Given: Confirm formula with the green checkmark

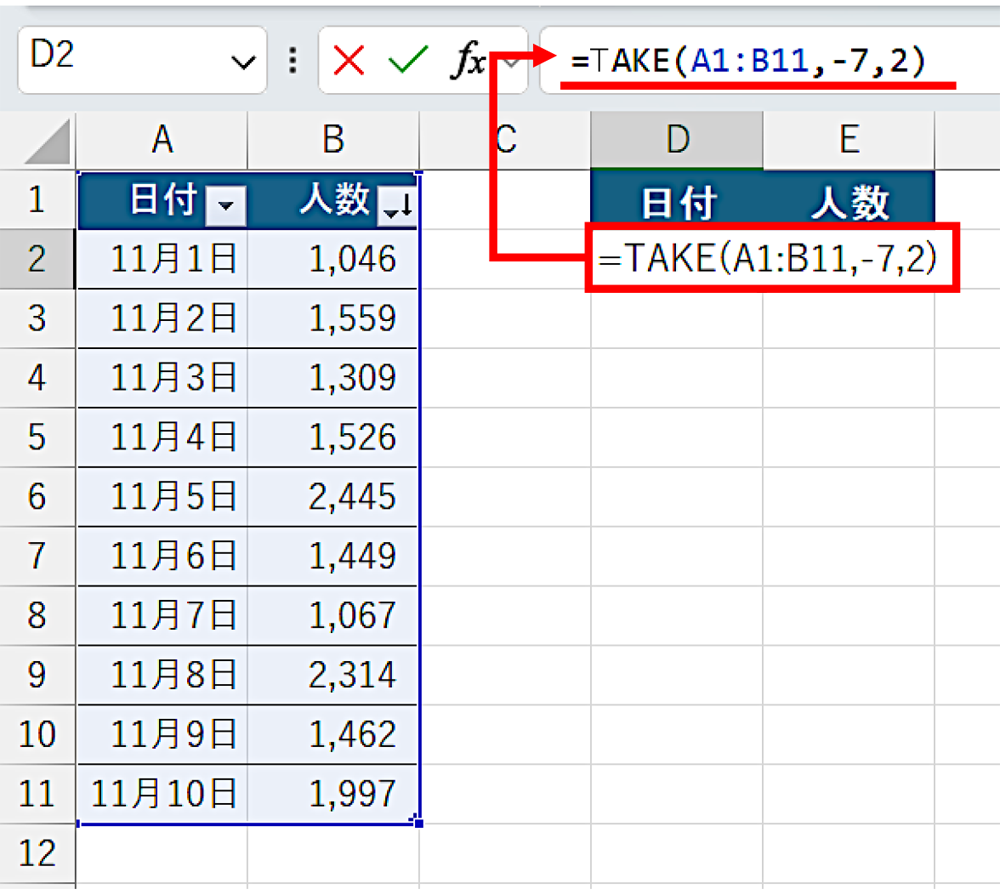Looking at the screenshot, I should coord(408,61).
